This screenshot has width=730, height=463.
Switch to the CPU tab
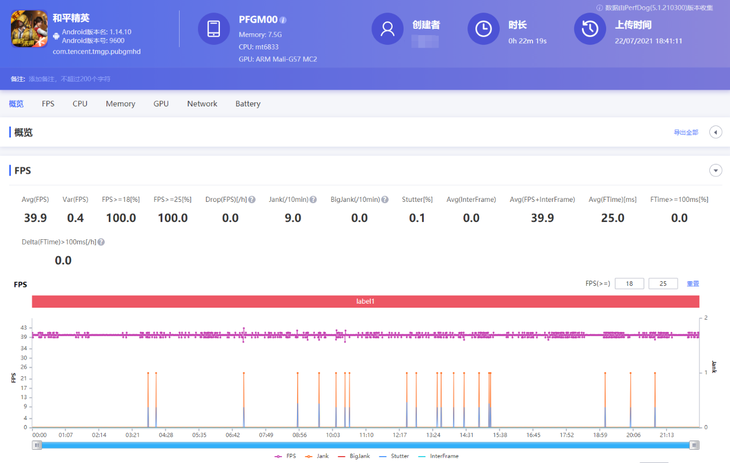[x=80, y=104]
